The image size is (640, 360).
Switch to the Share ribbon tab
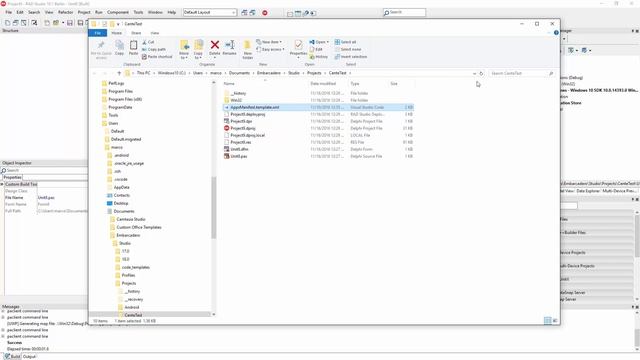[136, 33]
